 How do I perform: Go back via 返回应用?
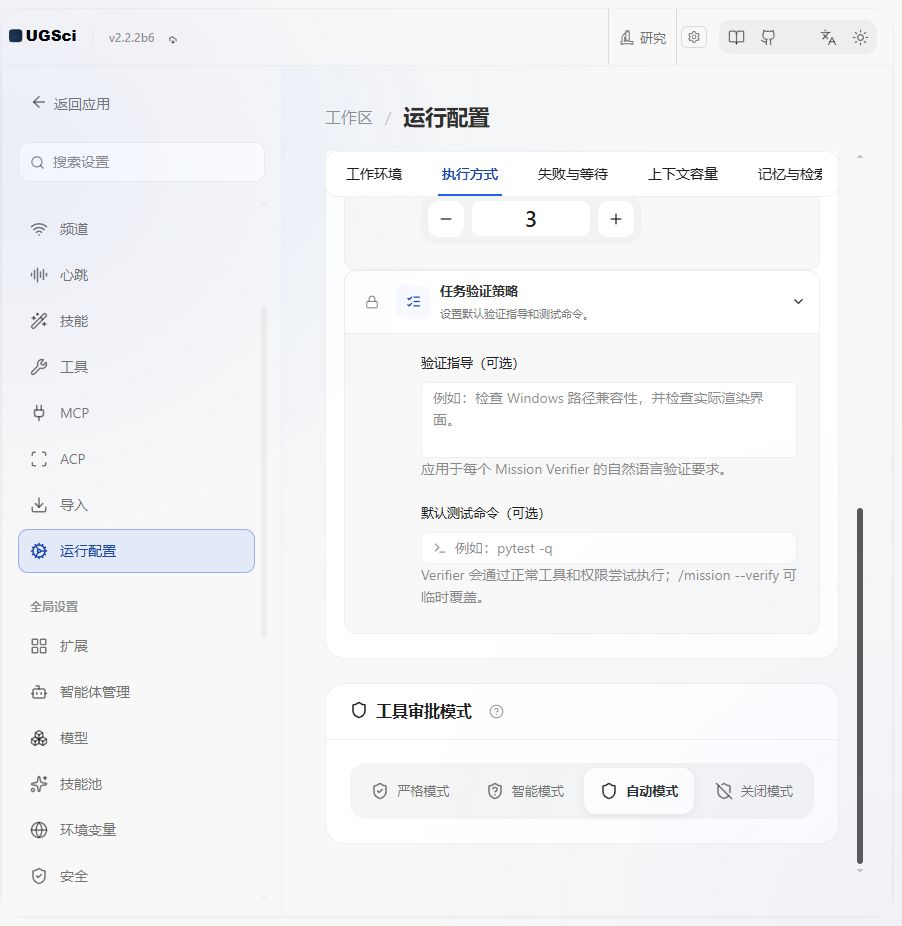pyautogui.click(x=71, y=104)
